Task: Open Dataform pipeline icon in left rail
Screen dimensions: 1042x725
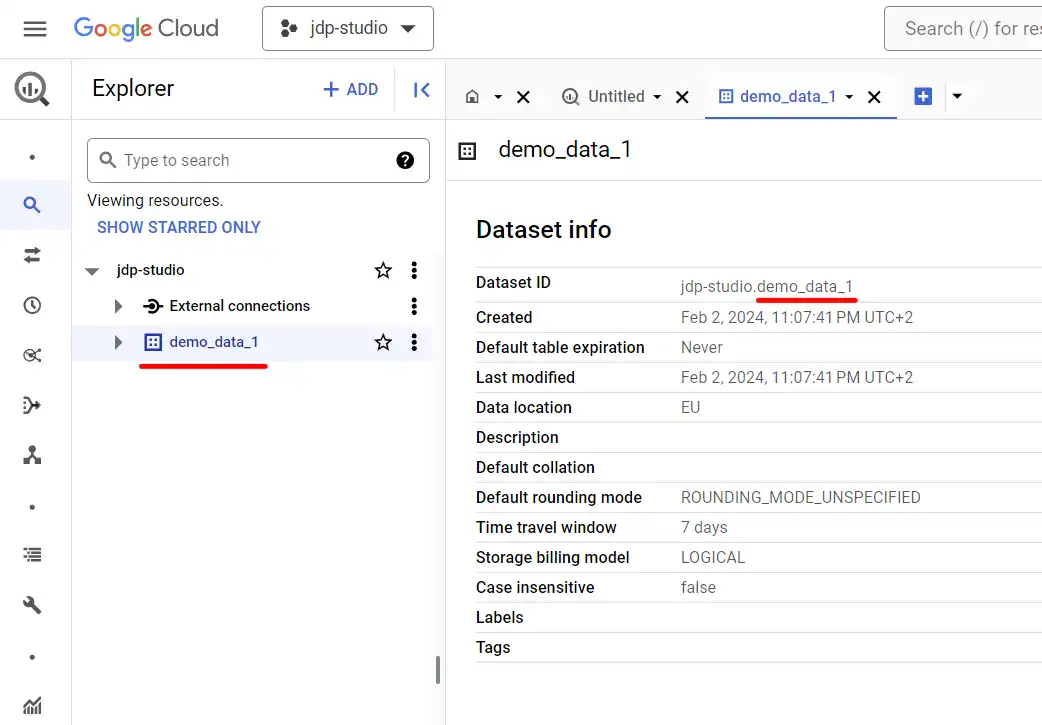Action: (x=32, y=405)
